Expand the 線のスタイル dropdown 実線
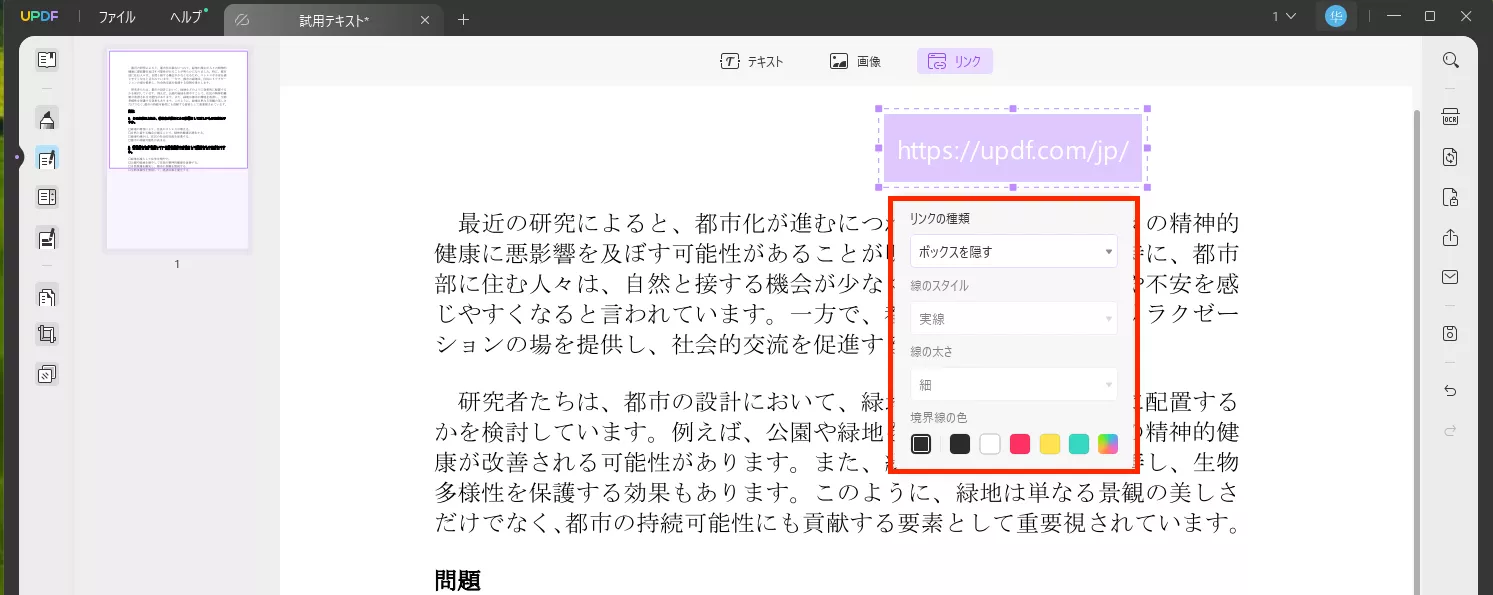 (x=1014, y=318)
